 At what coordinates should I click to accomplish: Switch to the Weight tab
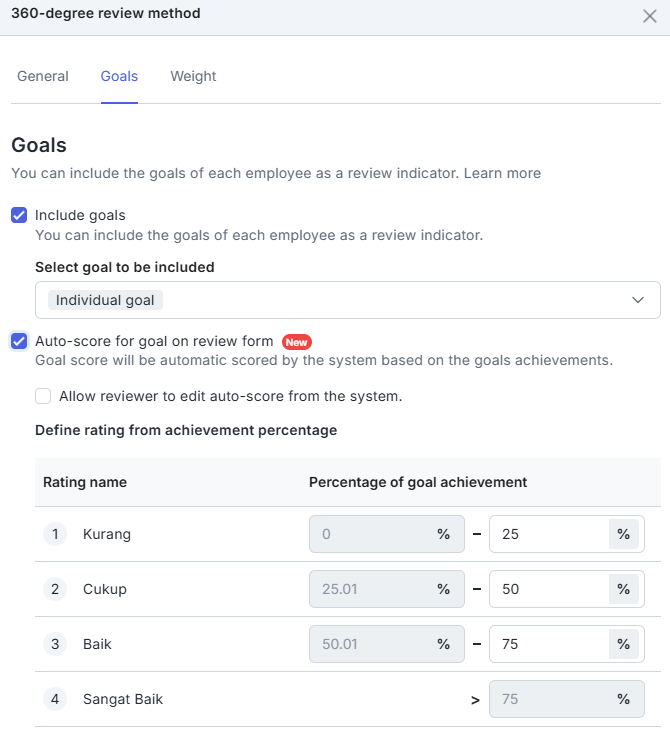[193, 76]
